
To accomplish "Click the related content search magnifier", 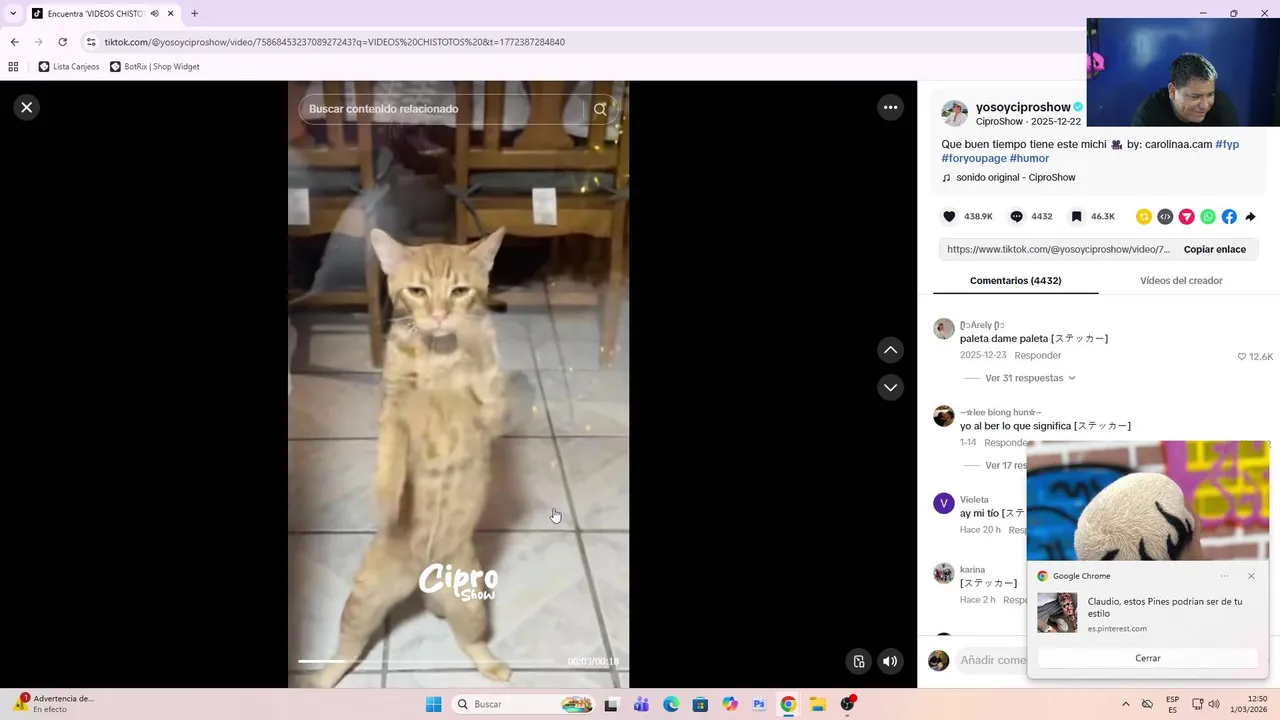I will [600, 109].
